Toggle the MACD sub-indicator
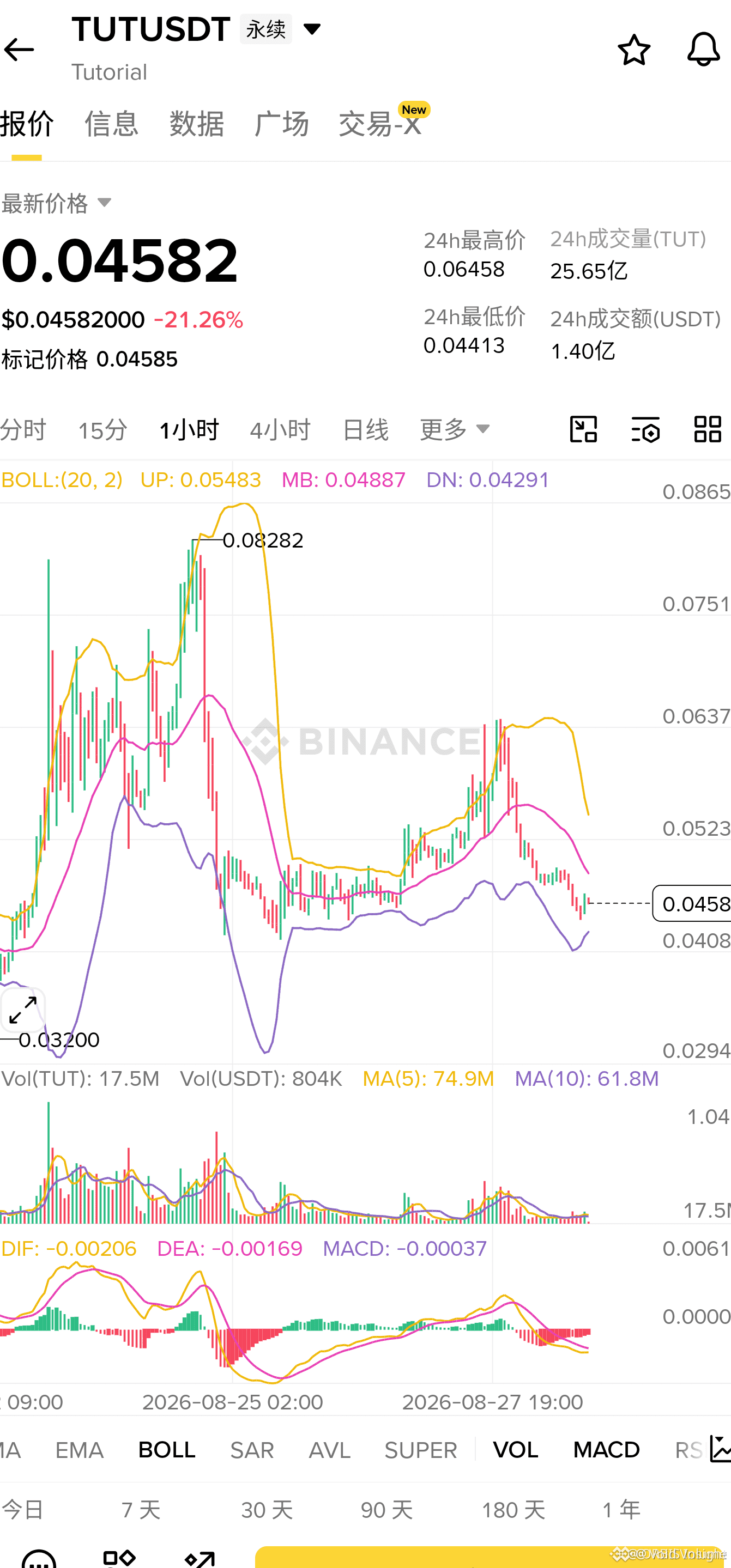Image resolution: width=731 pixels, height=1568 pixels. (x=607, y=1450)
